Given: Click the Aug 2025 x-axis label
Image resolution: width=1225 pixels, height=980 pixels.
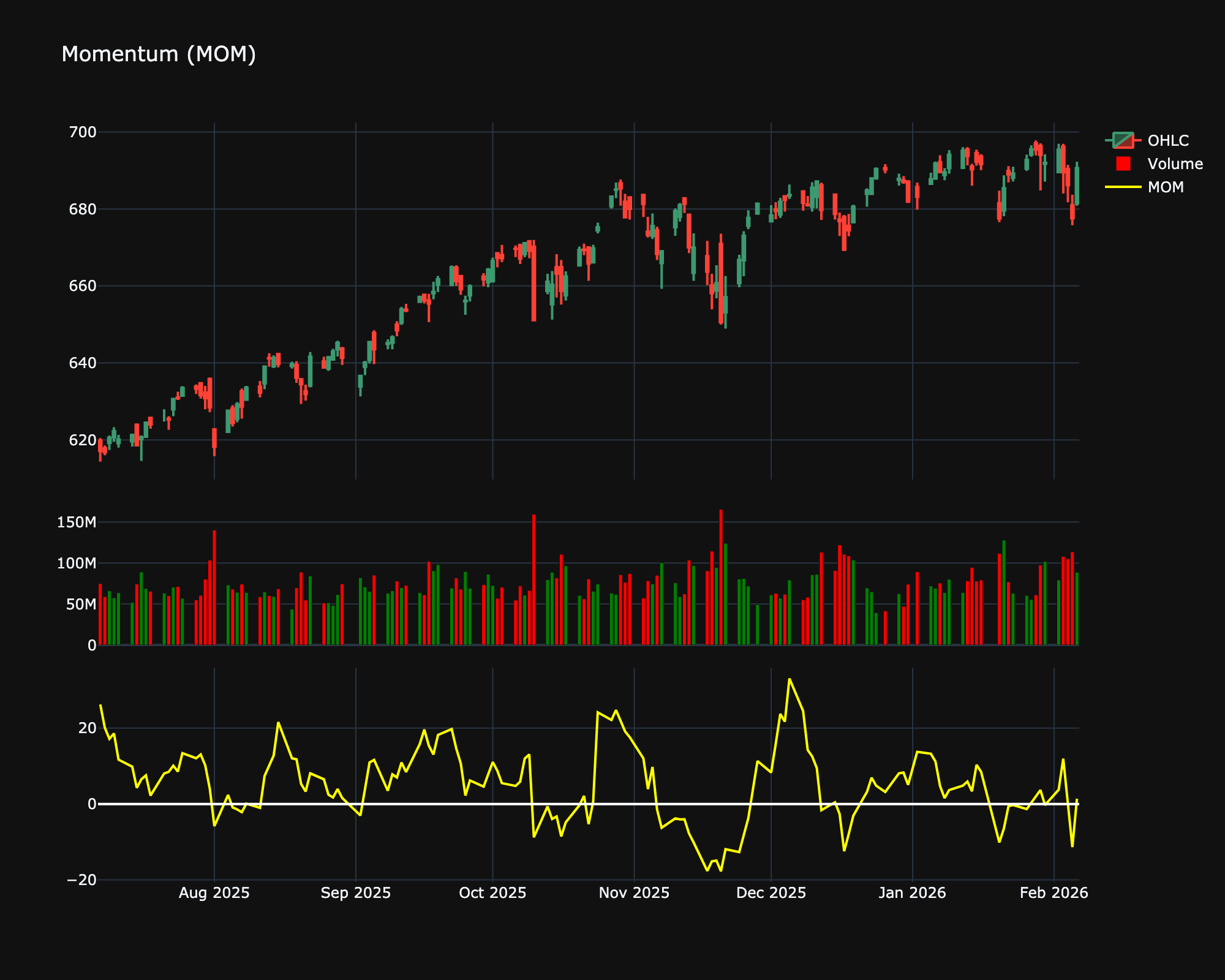Looking at the screenshot, I should [x=214, y=893].
